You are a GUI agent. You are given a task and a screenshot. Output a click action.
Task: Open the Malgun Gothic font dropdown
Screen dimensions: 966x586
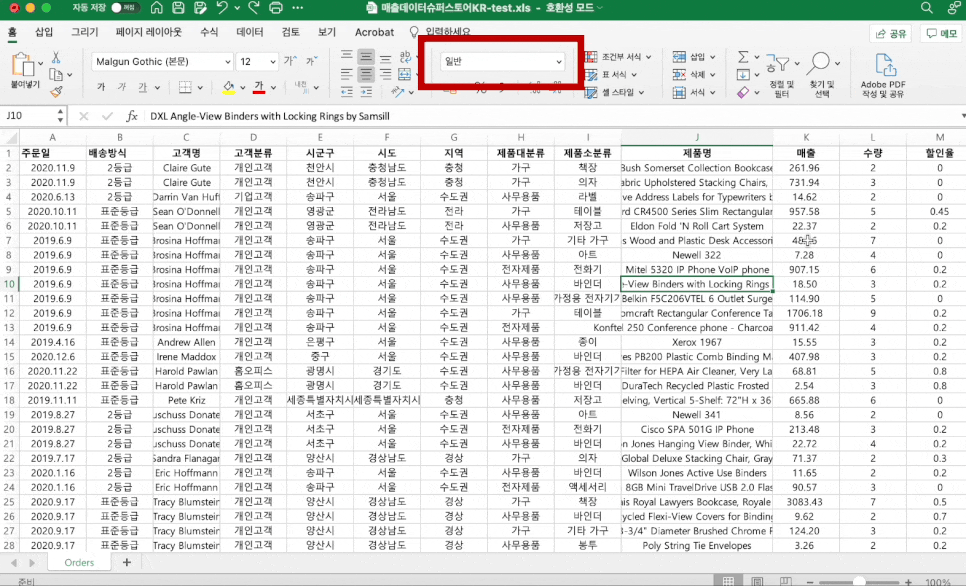pos(161,62)
